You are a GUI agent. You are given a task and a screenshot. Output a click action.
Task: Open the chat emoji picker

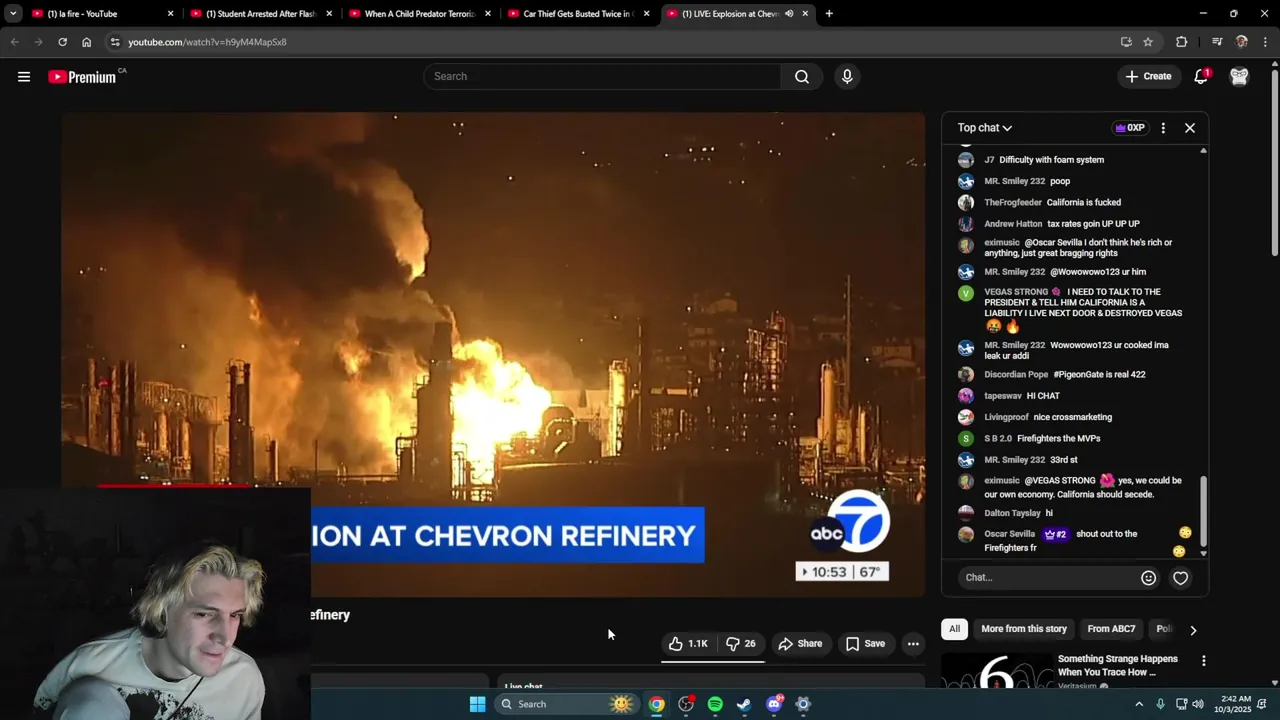[1148, 578]
